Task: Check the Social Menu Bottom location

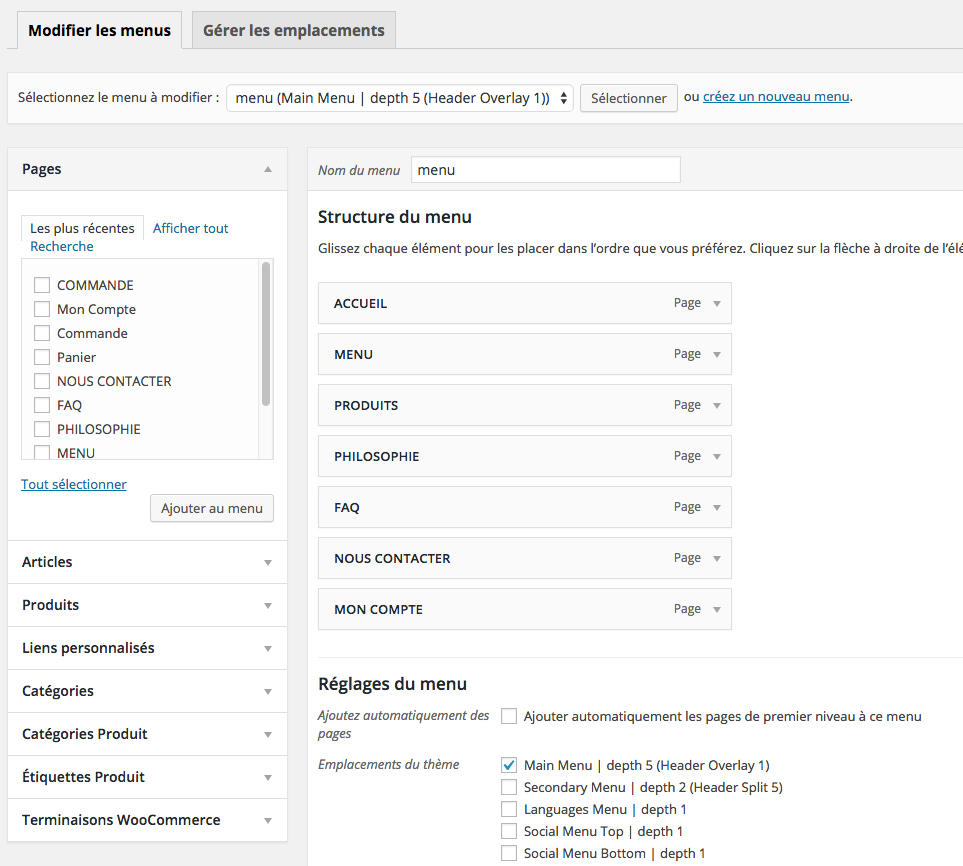Action: 509,854
